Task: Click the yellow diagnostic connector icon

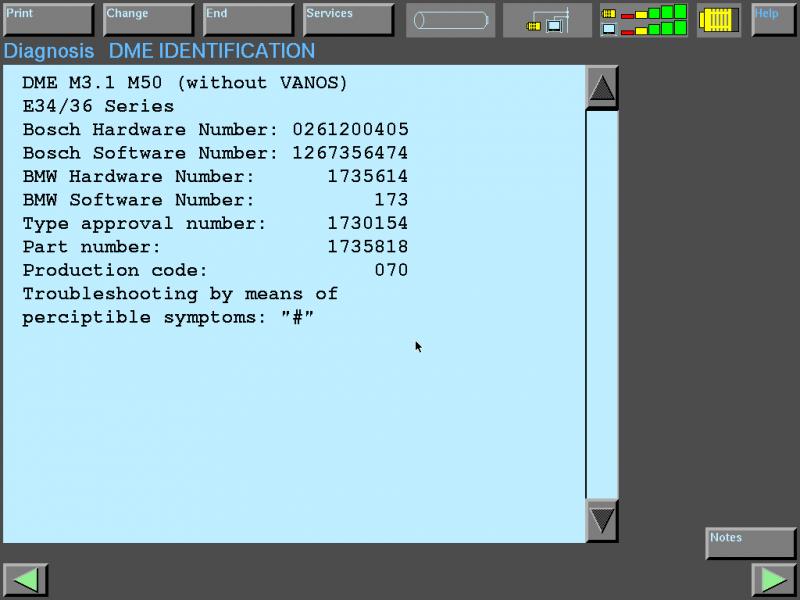Action: pyautogui.click(x=718, y=20)
